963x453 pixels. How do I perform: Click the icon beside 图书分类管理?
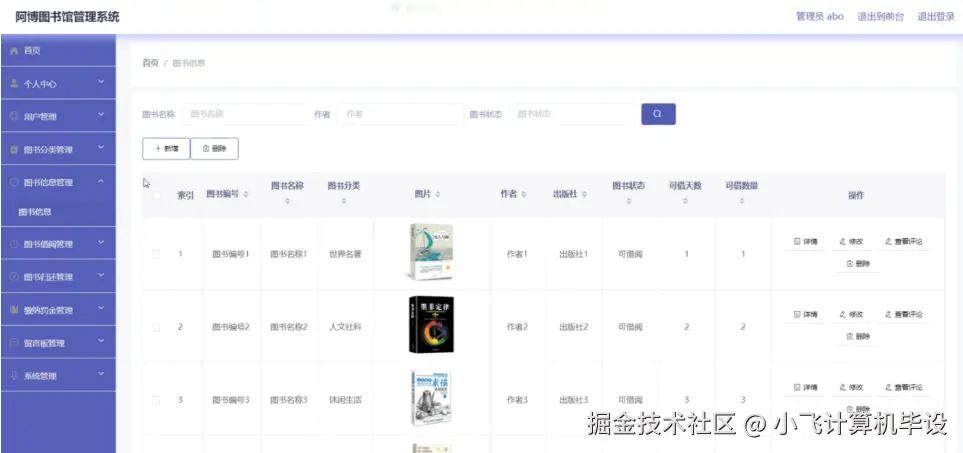(x=14, y=150)
